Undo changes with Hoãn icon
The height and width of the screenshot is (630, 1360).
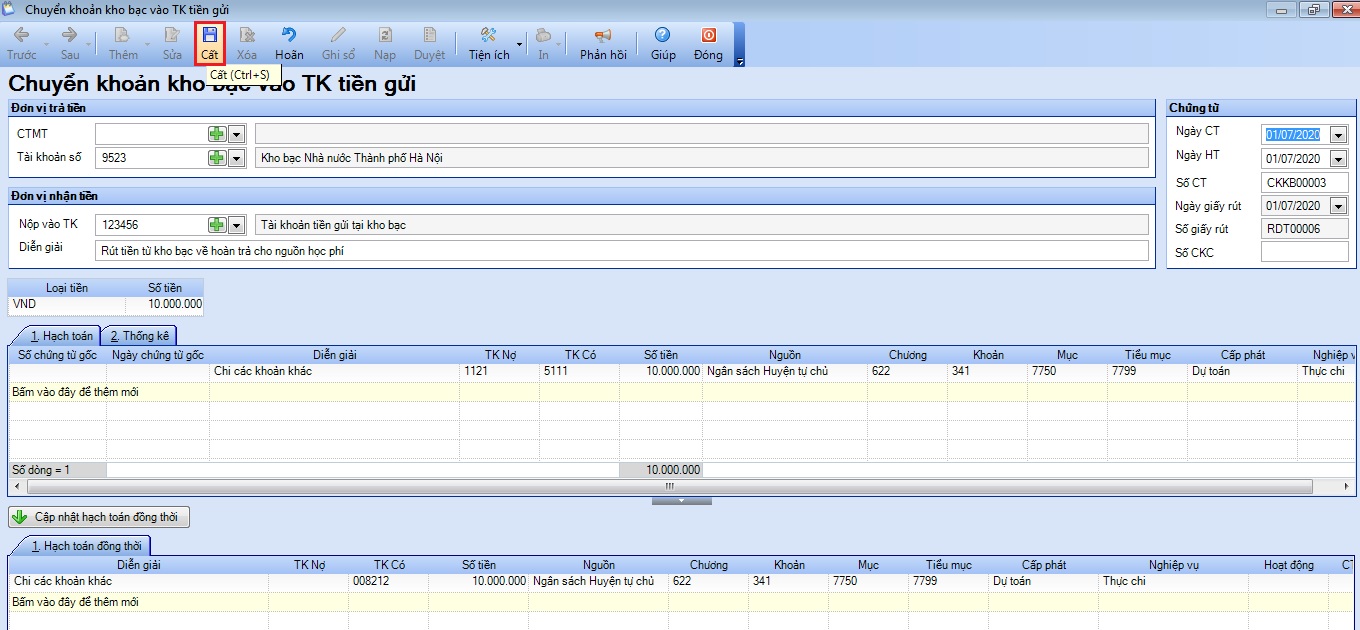coord(289,44)
